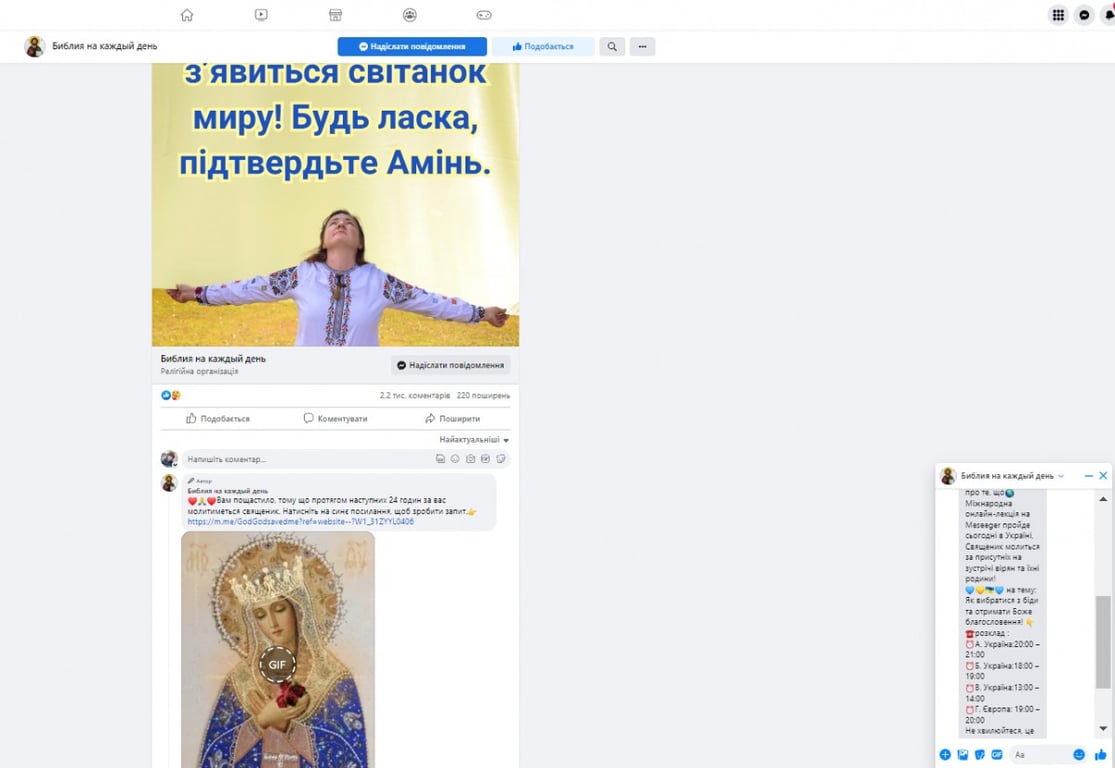Click Надіслати повідомлення below the cover photo

pyautogui.click(x=451, y=364)
